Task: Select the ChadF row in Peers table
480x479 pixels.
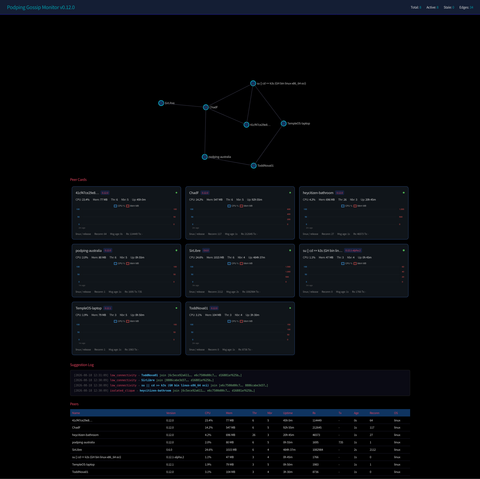Action: (240, 427)
